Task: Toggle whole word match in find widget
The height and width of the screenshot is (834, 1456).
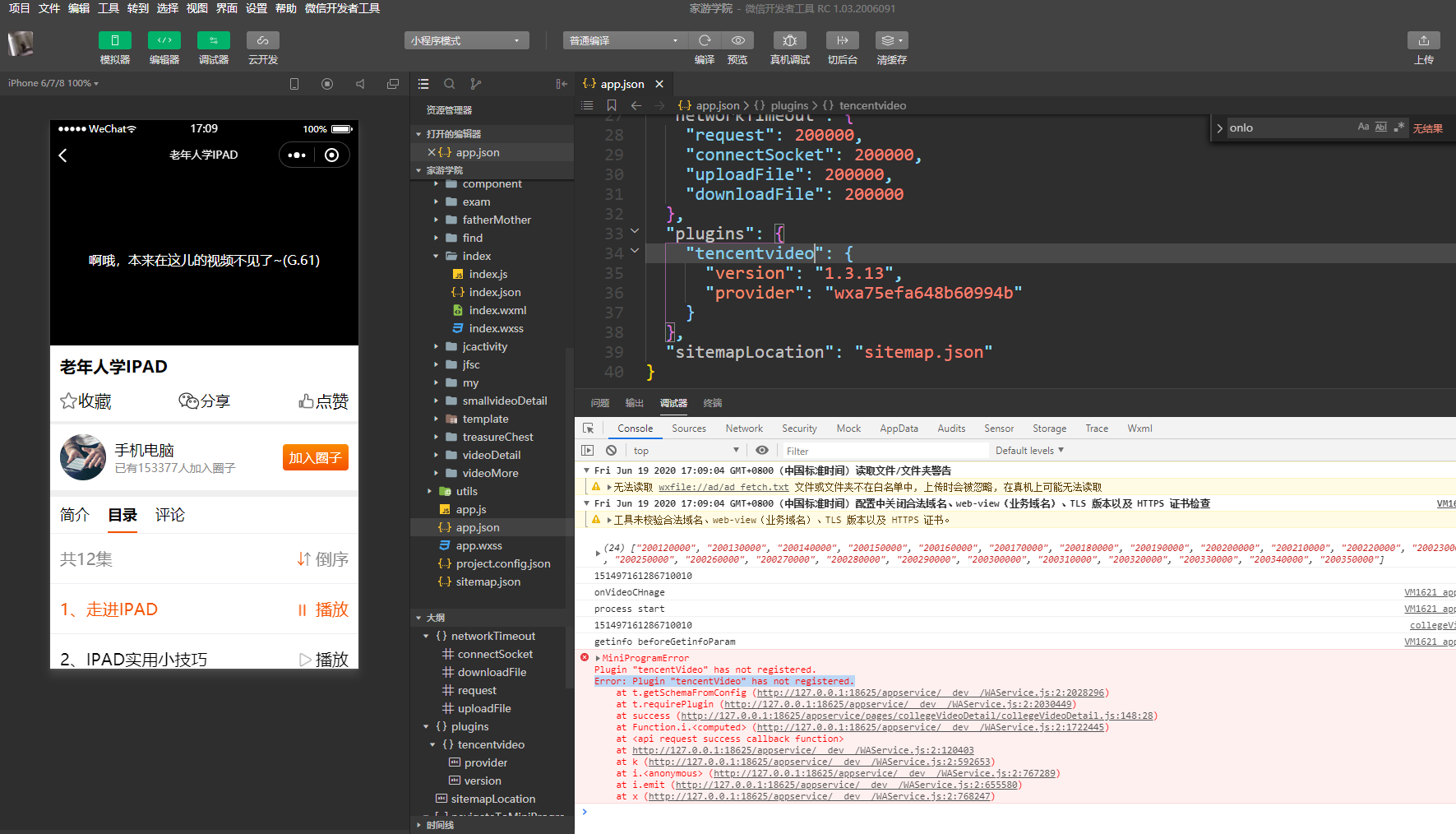Action: (x=1381, y=127)
